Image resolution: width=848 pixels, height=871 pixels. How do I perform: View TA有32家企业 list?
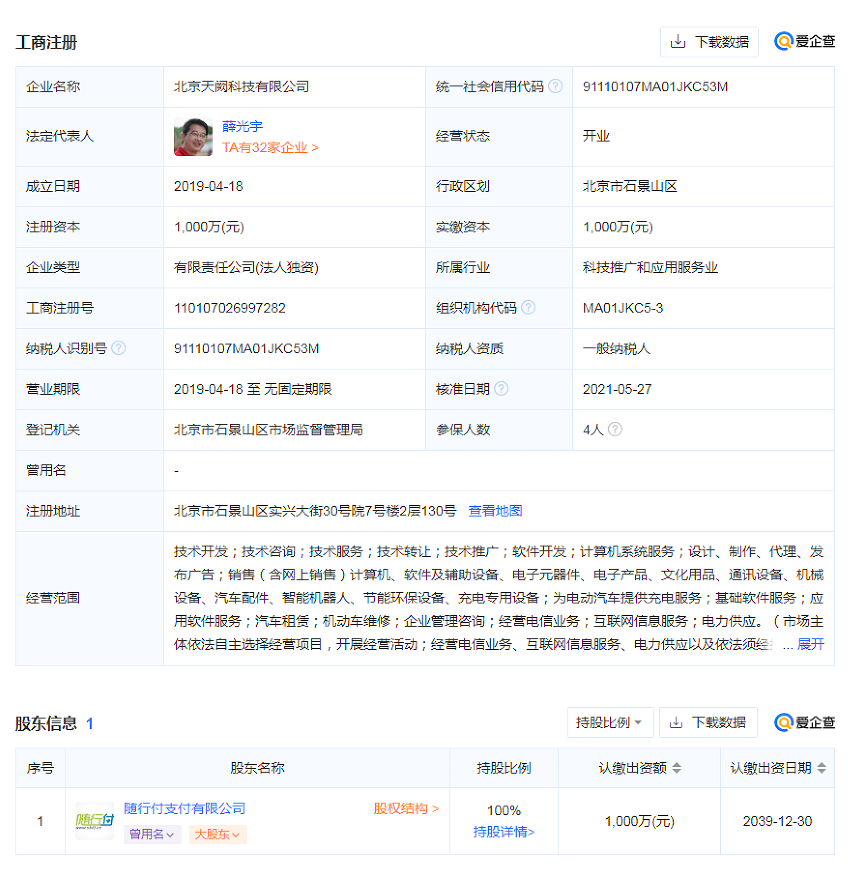[270, 147]
